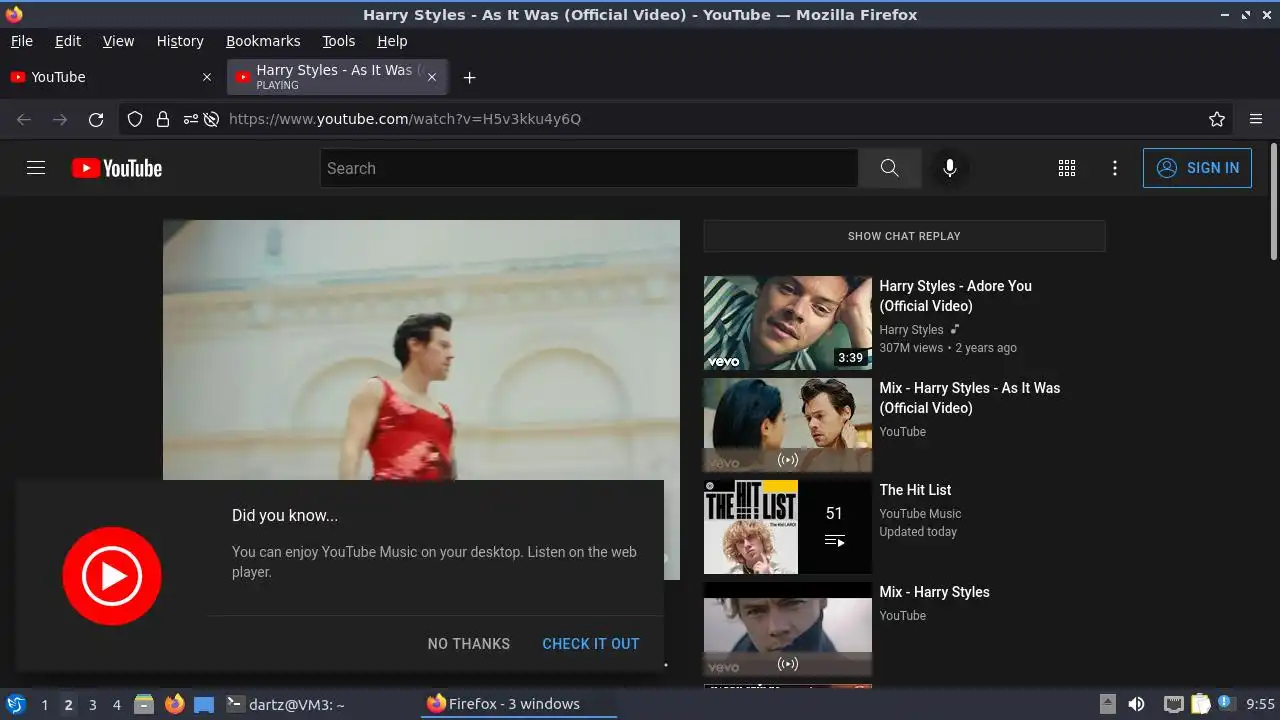The width and height of the screenshot is (1280, 720).
Task: Click the Mix - Harry Styles thumbnail
Action: 788,629
